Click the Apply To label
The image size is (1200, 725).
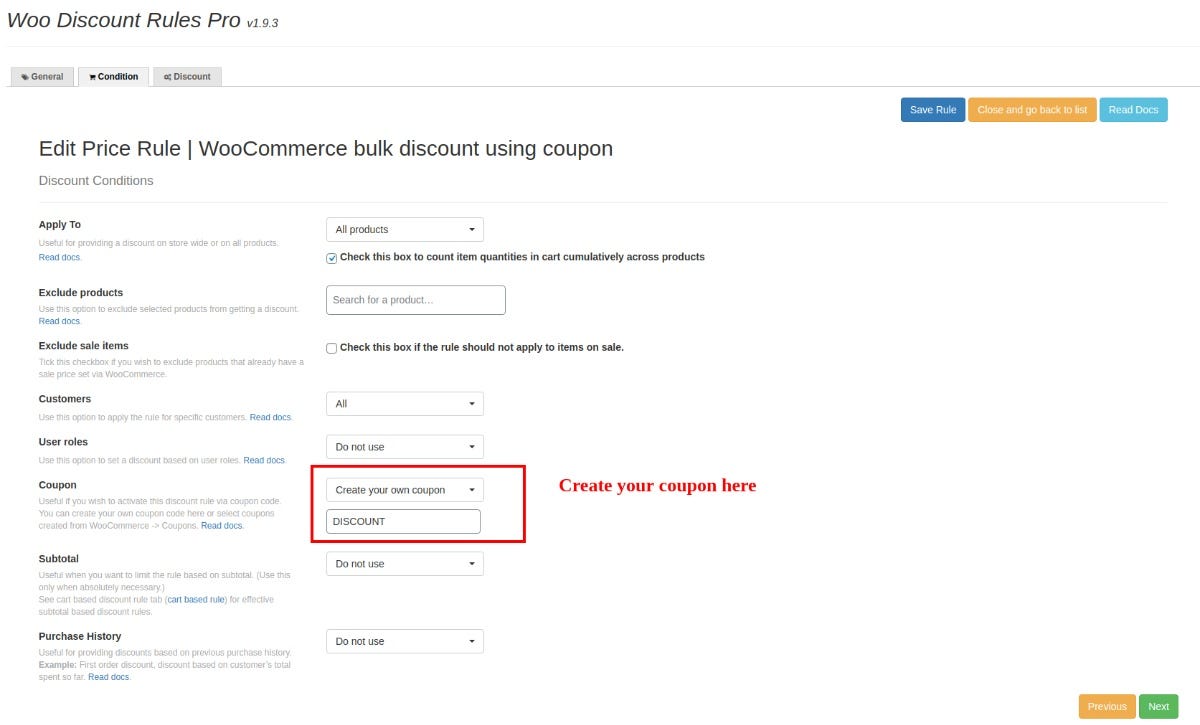coord(60,225)
